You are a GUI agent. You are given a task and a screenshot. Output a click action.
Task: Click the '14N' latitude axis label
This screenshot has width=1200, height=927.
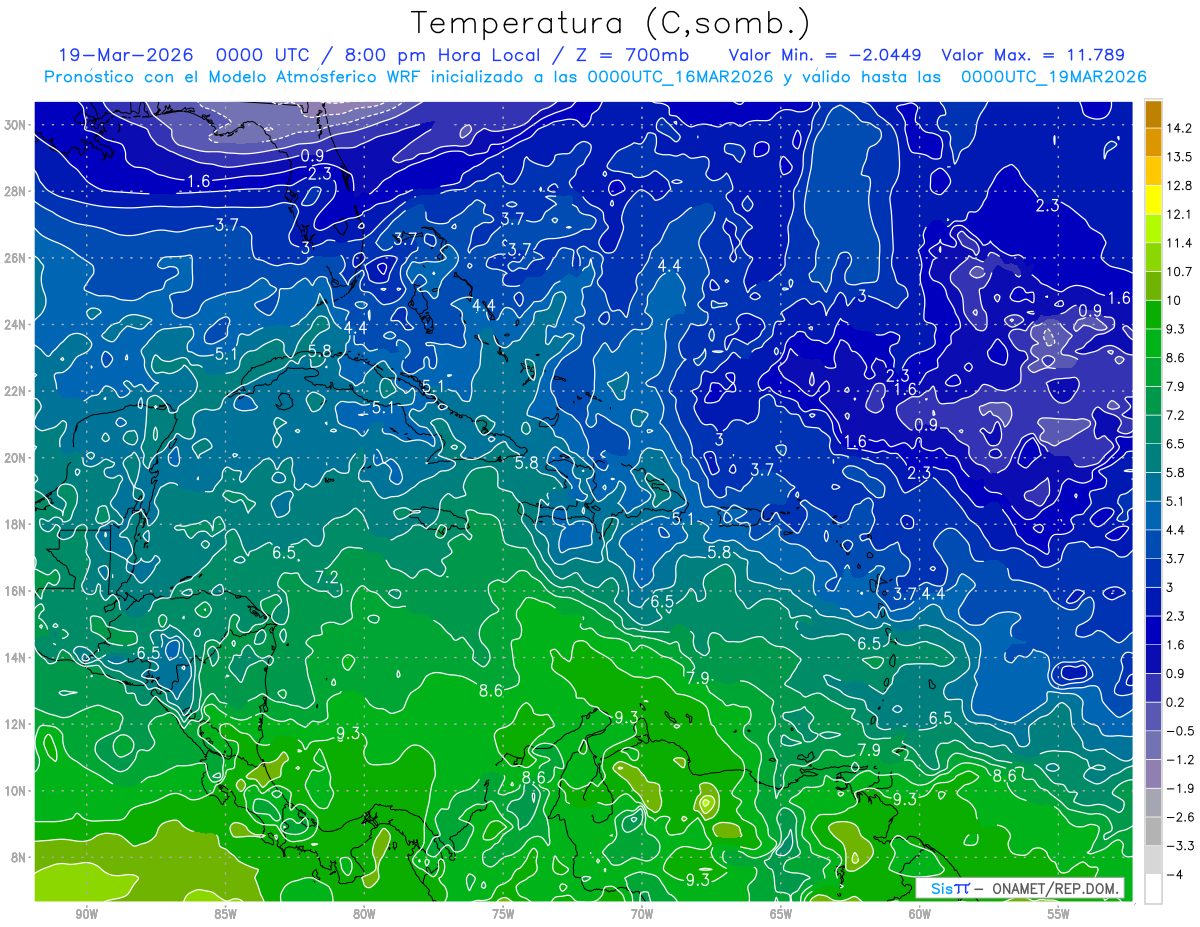(15, 658)
